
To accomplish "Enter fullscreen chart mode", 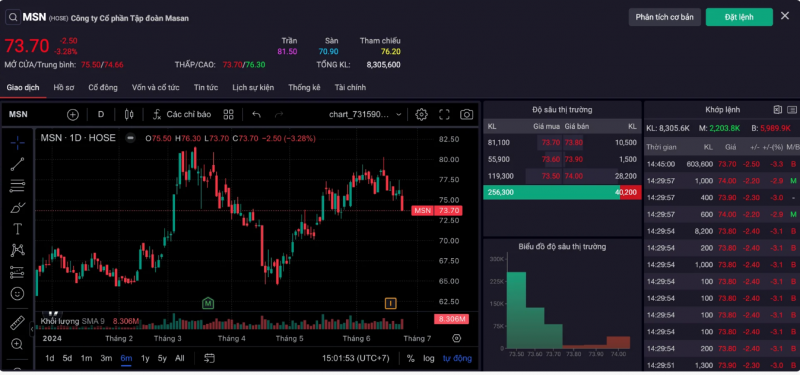I will (x=444, y=114).
